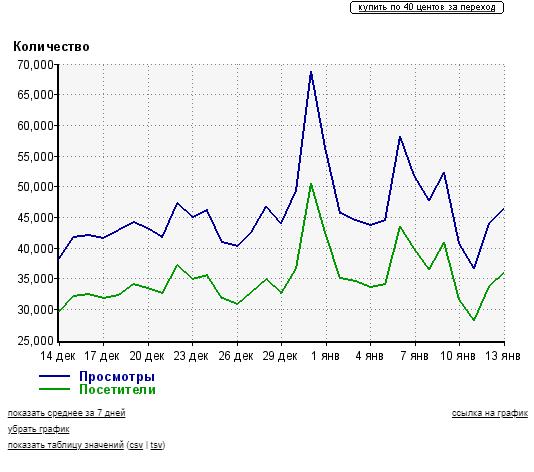Click the 'Количество' axis title
534x472 pixels.
tap(51, 47)
